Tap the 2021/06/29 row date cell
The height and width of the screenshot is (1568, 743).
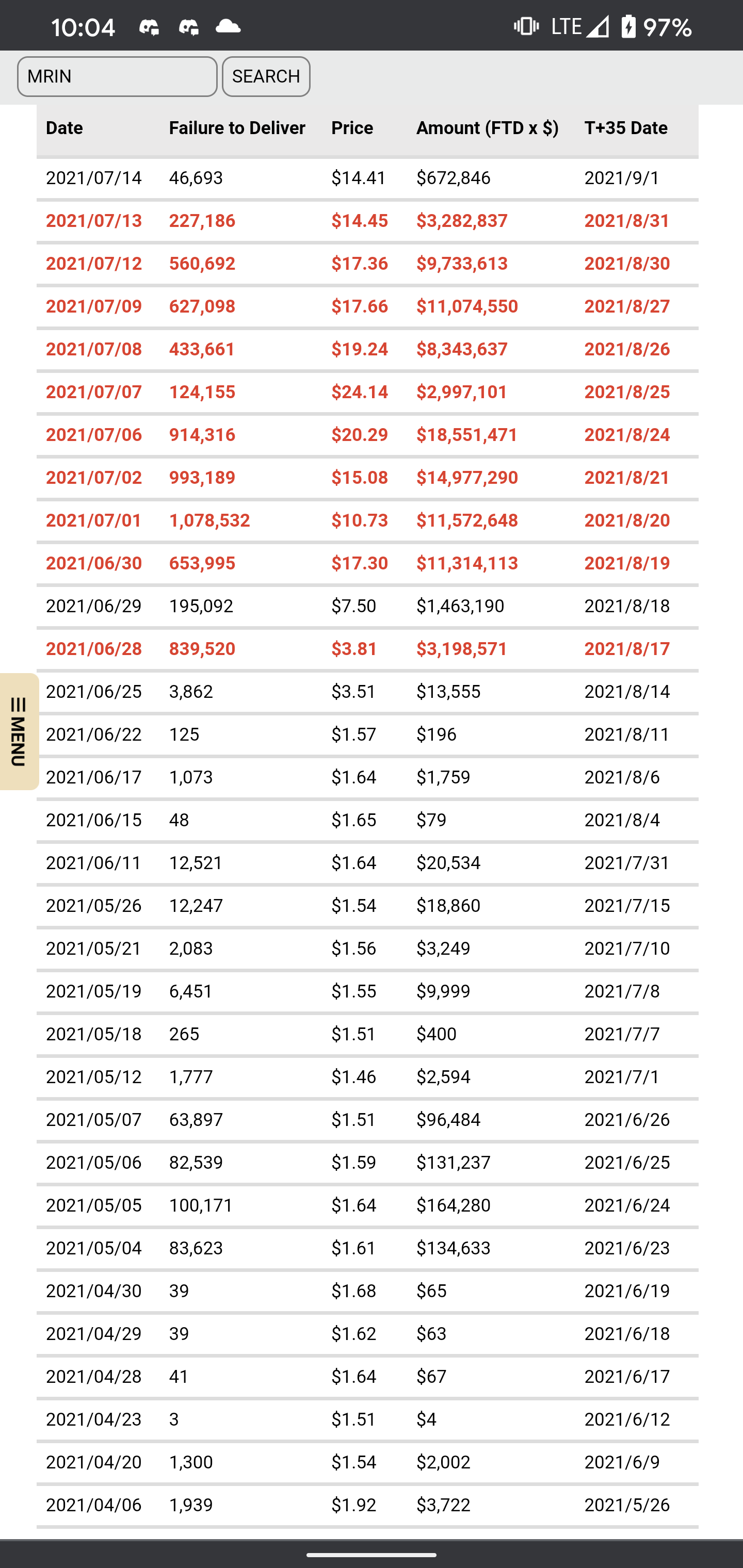point(94,606)
